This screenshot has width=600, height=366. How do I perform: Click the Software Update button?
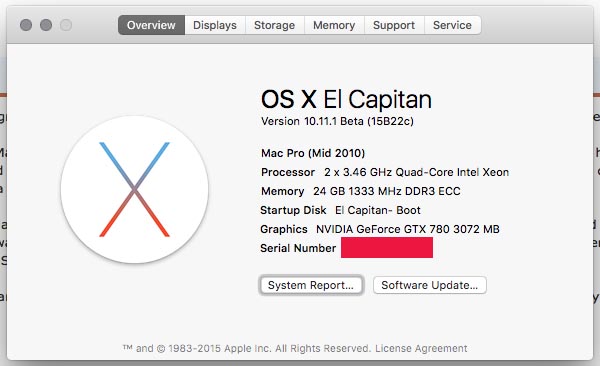click(429, 285)
